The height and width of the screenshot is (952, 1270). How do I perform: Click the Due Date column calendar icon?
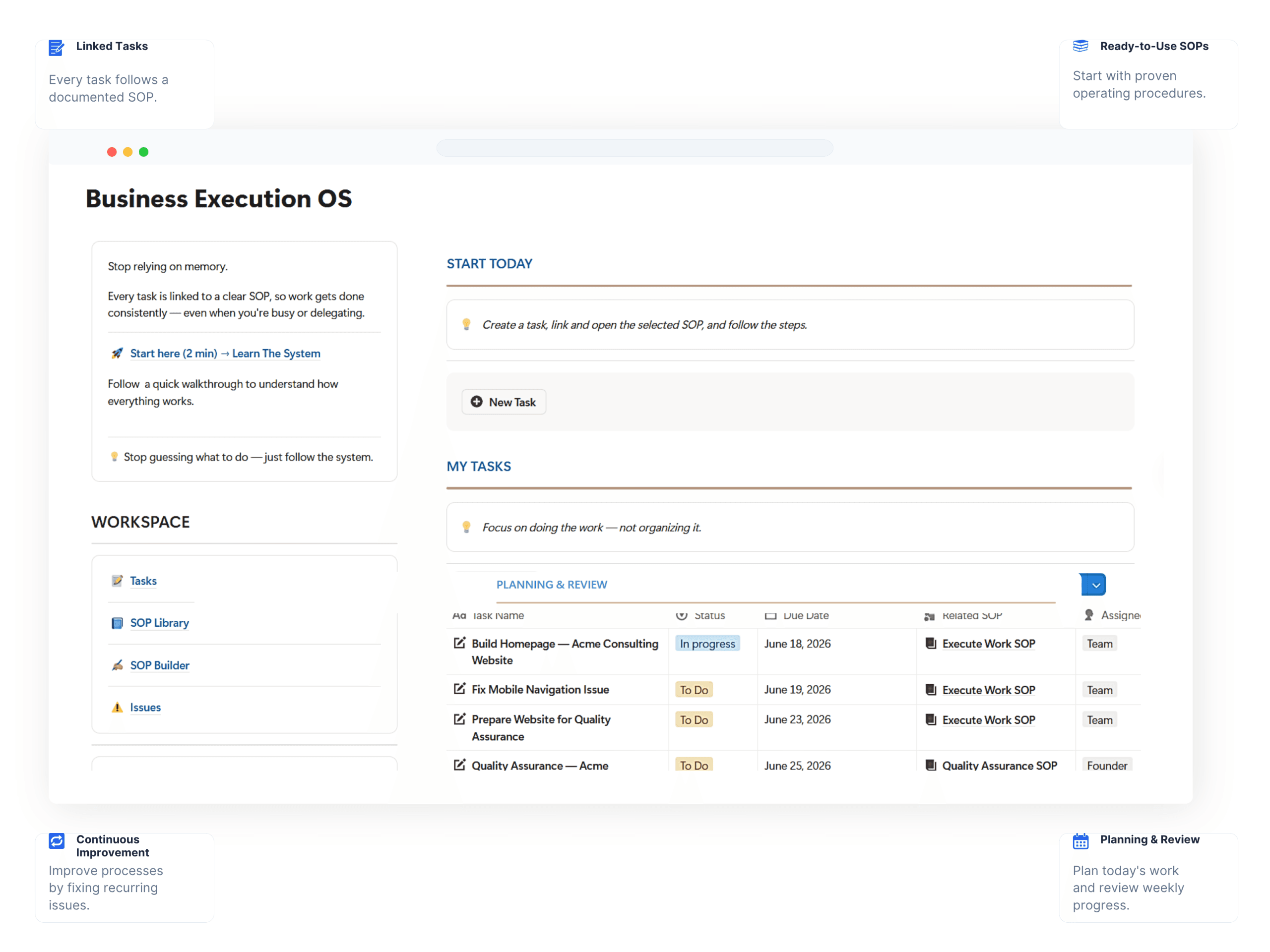pos(770,615)
